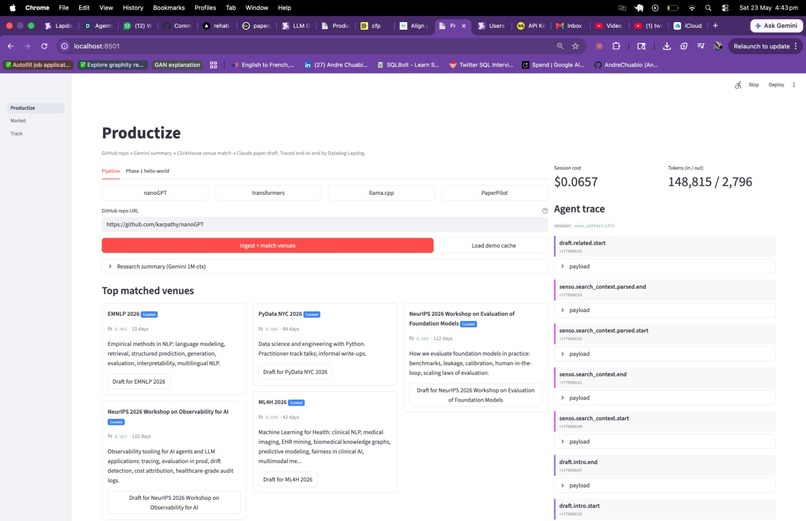Open the Chrome profile avatar
806x521 pixels.
coord(718,46)
